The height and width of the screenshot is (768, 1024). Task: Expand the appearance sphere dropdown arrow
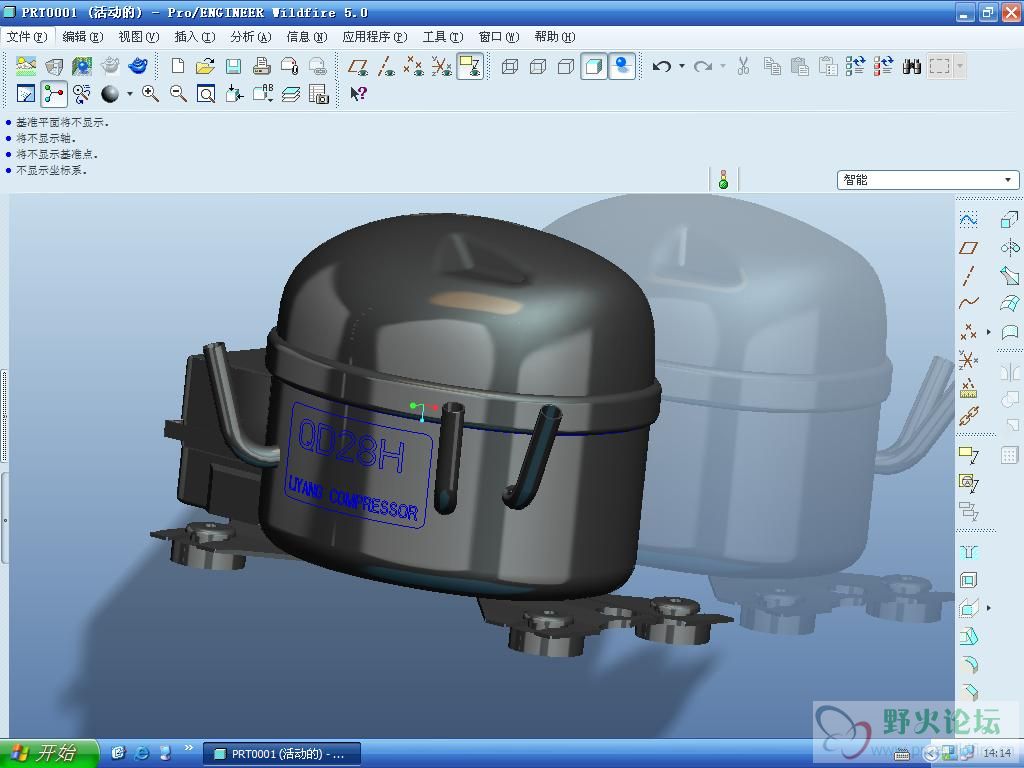[x=129, y=94]
